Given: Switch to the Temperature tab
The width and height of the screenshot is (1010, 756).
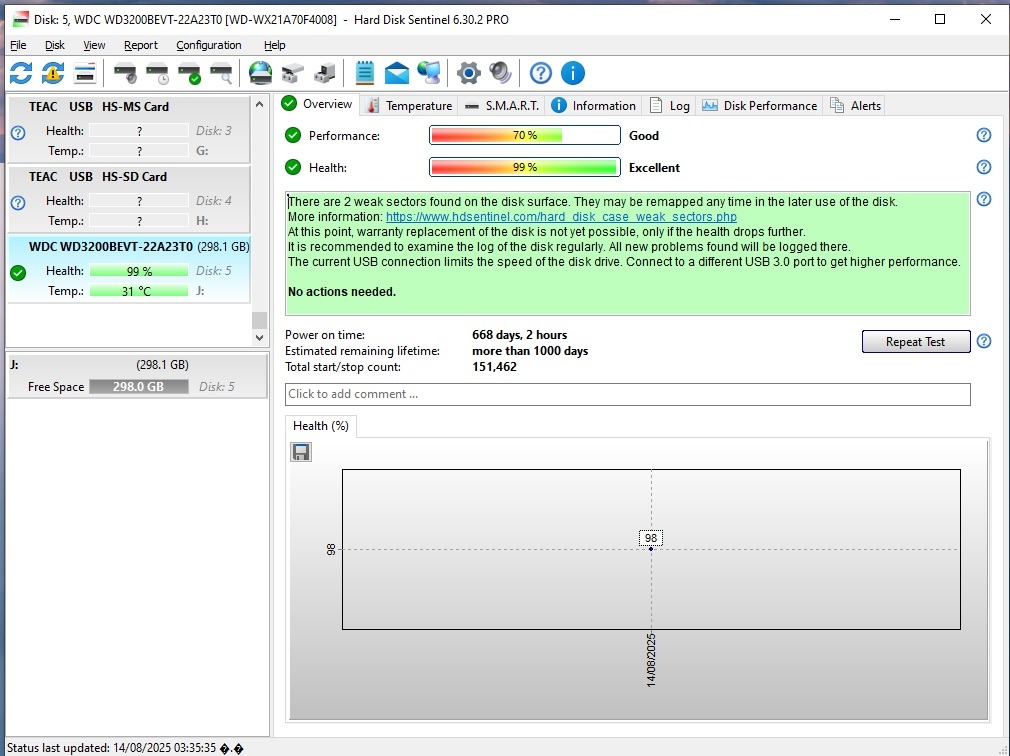Looking at the screenshot, I should pyautogui.click(x=408, y=106).
